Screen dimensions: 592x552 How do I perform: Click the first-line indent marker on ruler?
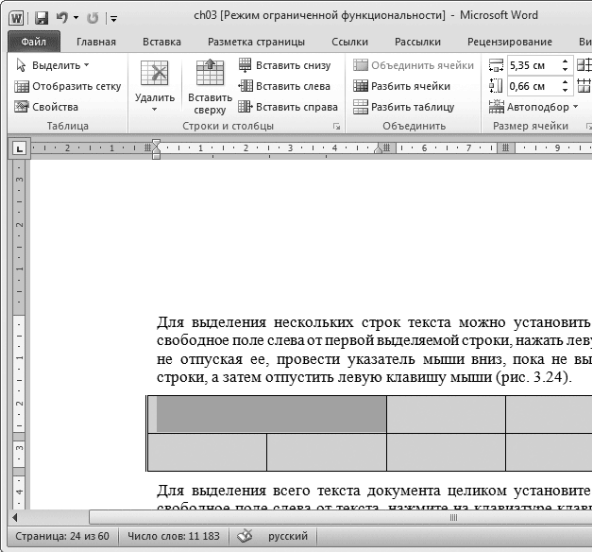[x=156, y=143]
